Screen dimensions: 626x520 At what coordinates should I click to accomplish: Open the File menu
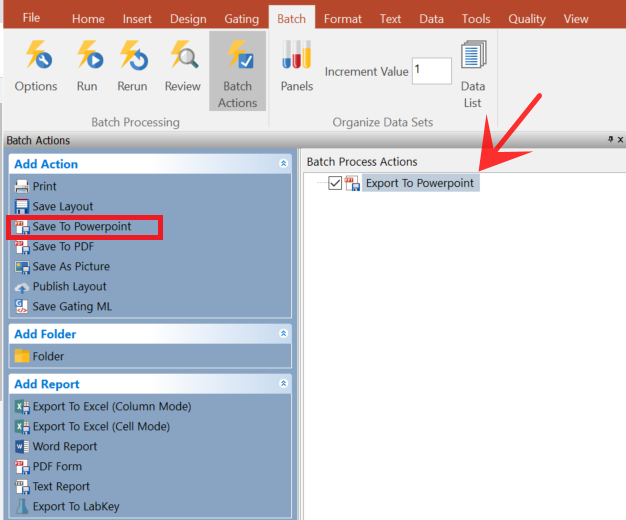tap(31, 18)
